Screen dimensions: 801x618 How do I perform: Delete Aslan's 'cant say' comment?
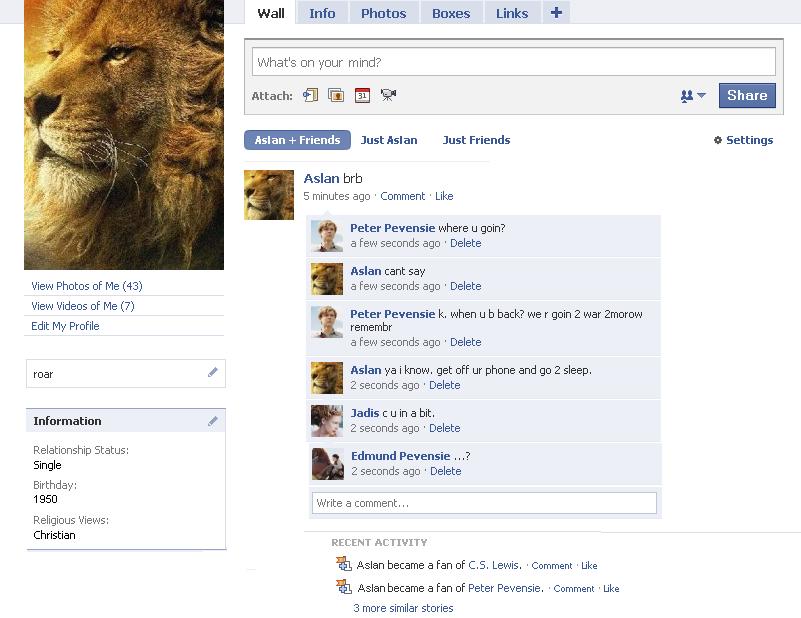pos(465,286)
